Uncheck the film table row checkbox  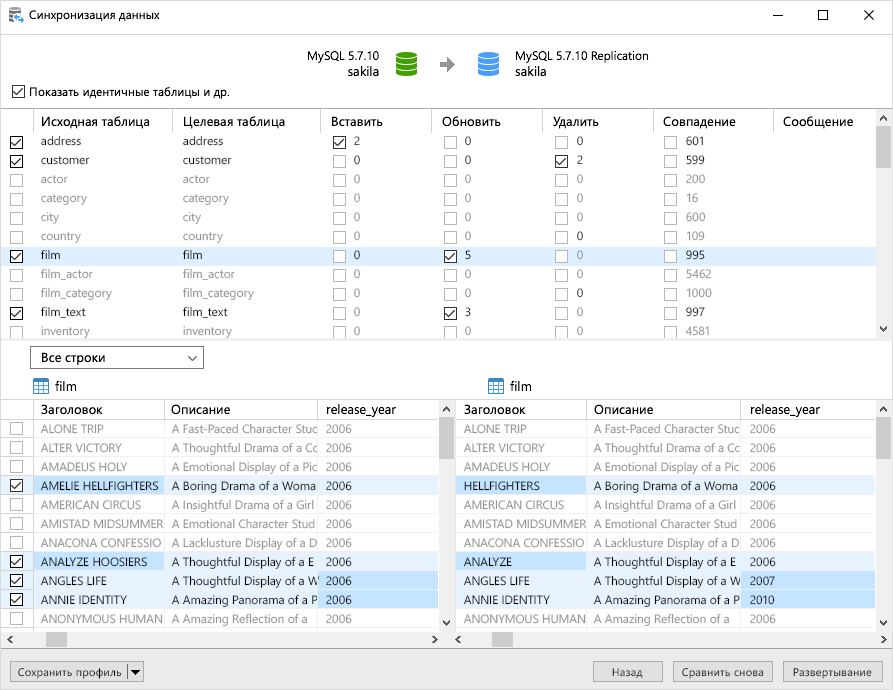(x=17, y=255)
